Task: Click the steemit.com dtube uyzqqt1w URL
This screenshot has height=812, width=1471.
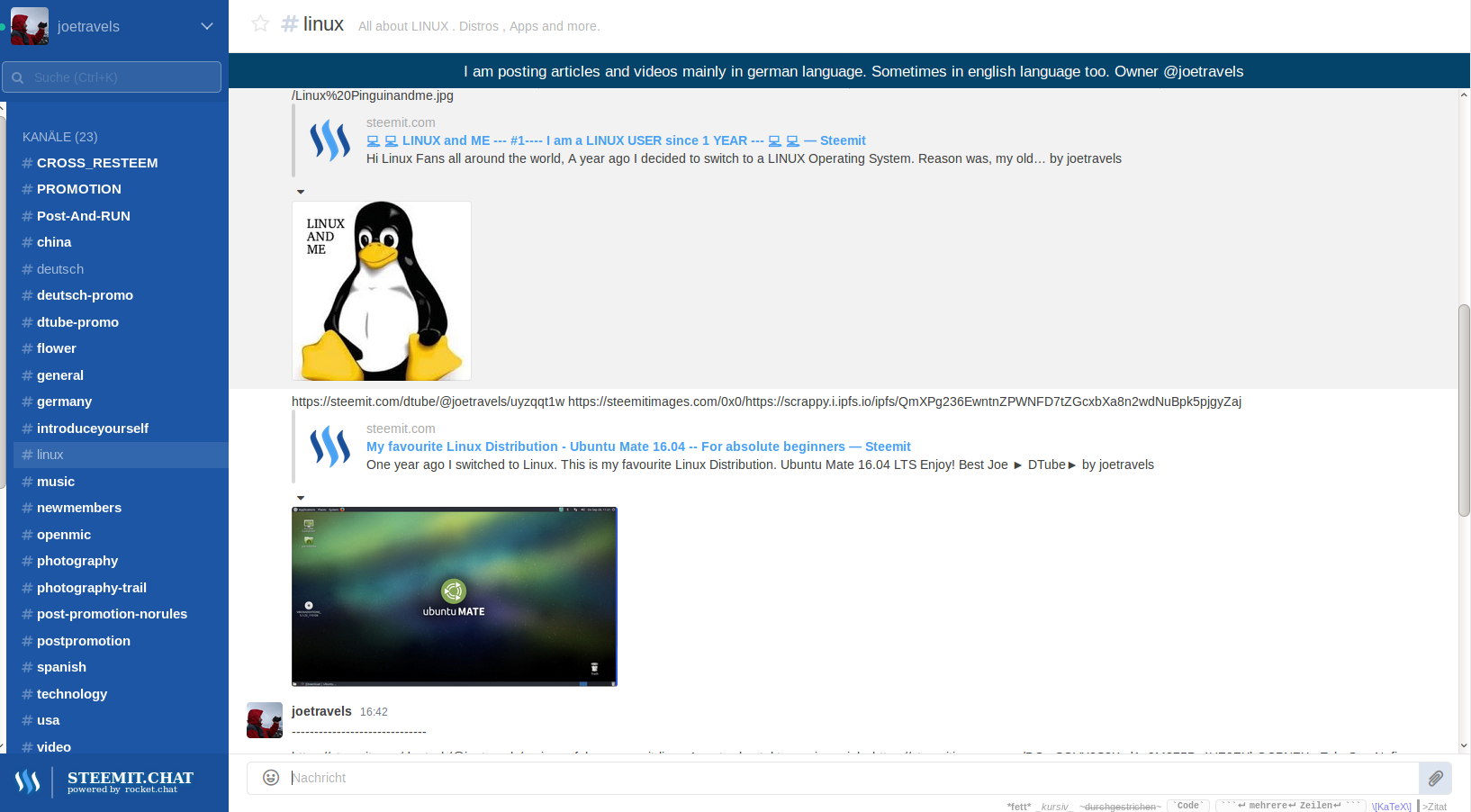Action: click(428, 401)
